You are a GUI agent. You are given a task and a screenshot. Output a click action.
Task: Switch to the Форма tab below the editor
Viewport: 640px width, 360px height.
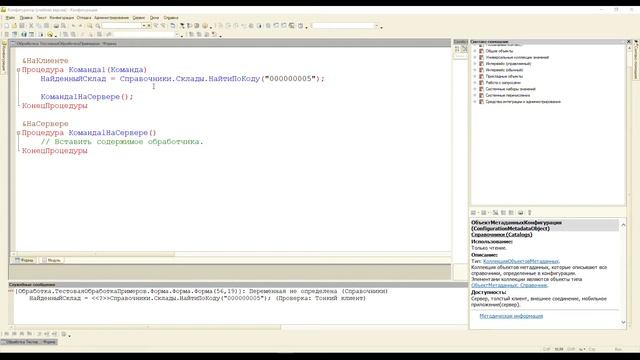pyautogui.click(x=24, y=260)
